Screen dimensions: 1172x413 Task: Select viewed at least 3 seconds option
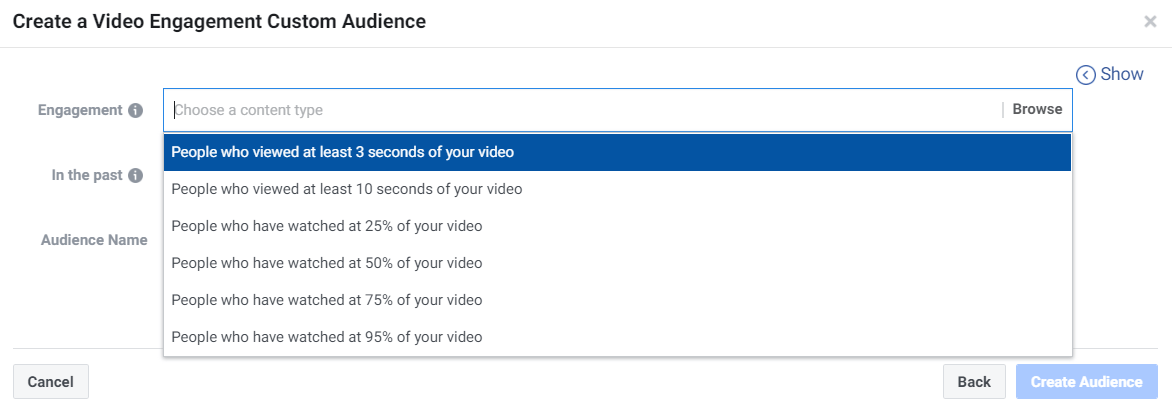click(x=618, y=152)
